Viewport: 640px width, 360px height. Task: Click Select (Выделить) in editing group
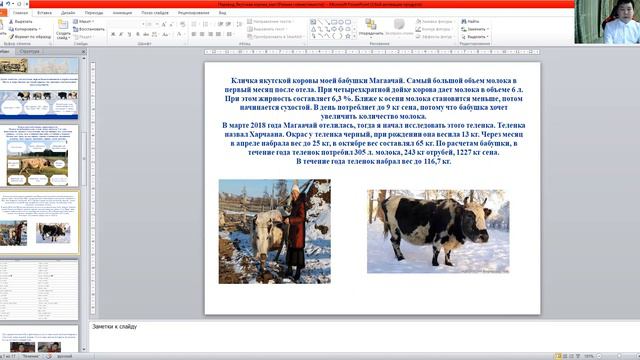pyautogui.click(x=475, y=37)
